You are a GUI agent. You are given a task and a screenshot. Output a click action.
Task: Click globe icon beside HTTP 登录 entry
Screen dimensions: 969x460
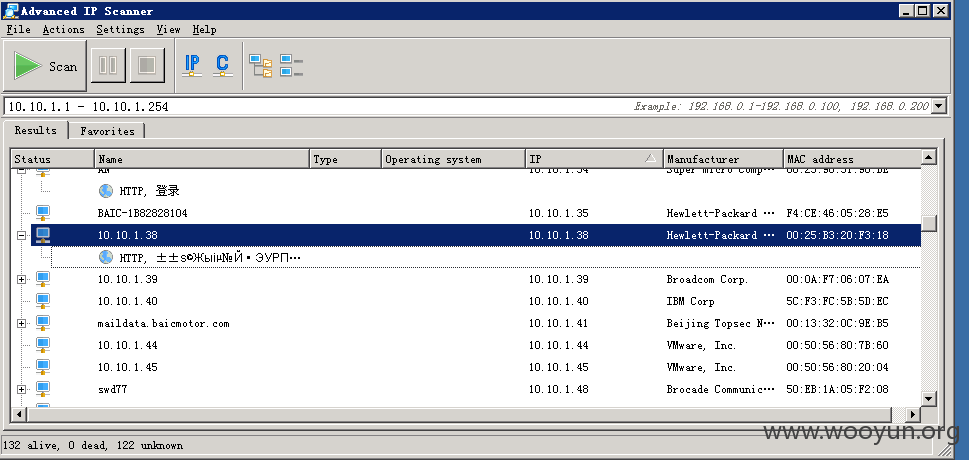coord(106,191)
